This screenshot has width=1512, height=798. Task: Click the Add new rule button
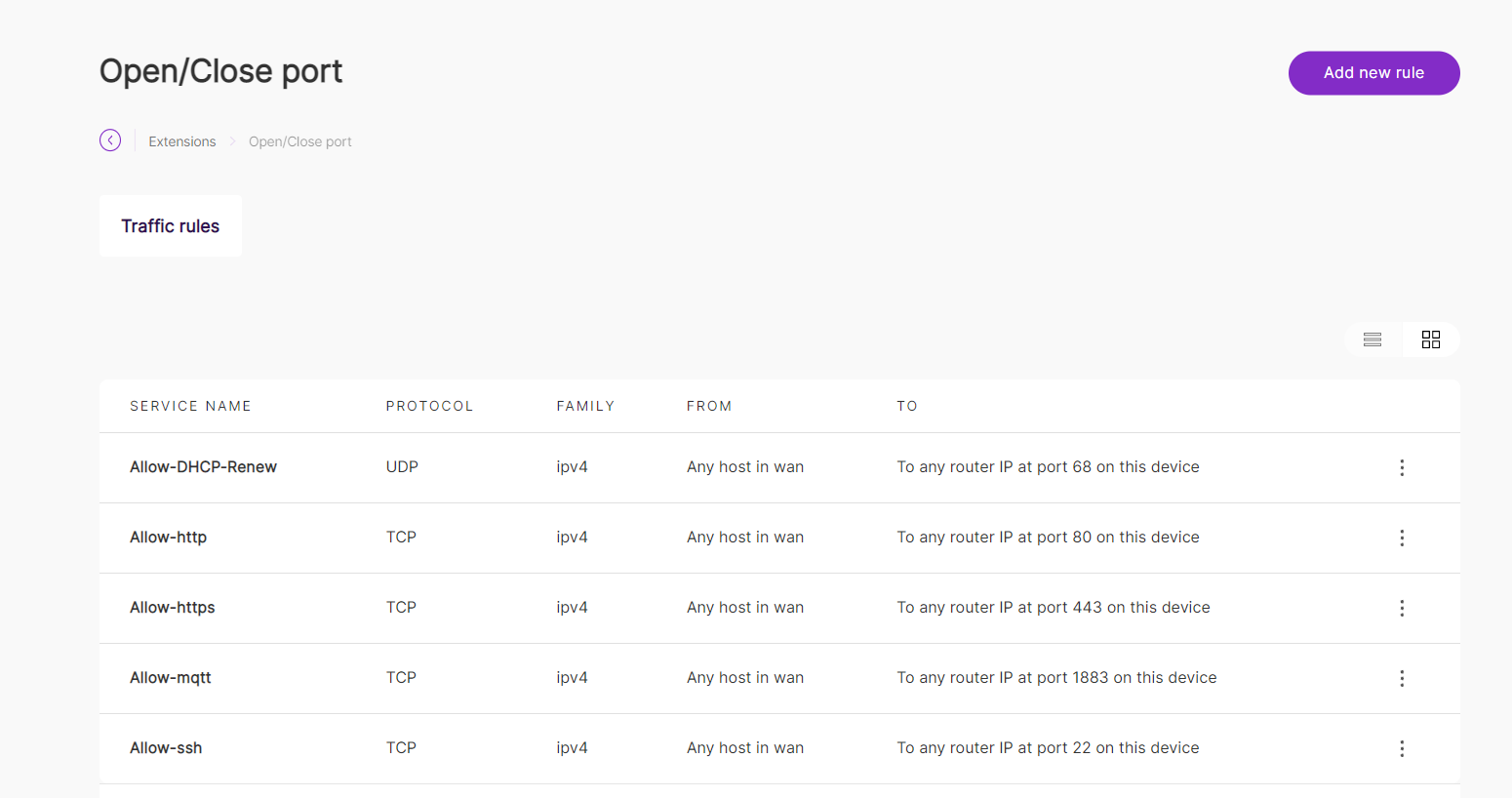click(1373, 73)
